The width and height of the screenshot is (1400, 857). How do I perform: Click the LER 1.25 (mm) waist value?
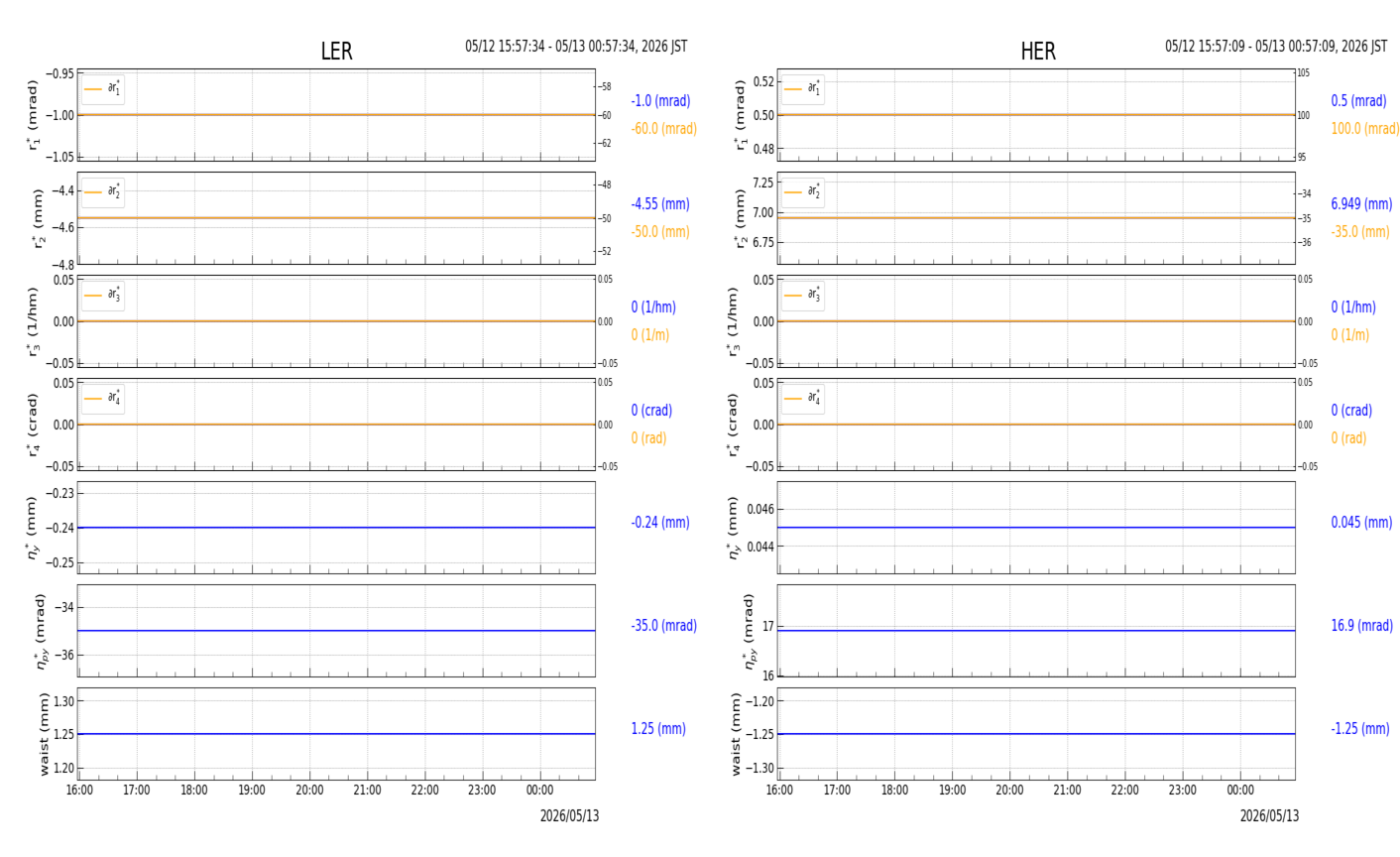pyautogui.click(x=658, y=729)
